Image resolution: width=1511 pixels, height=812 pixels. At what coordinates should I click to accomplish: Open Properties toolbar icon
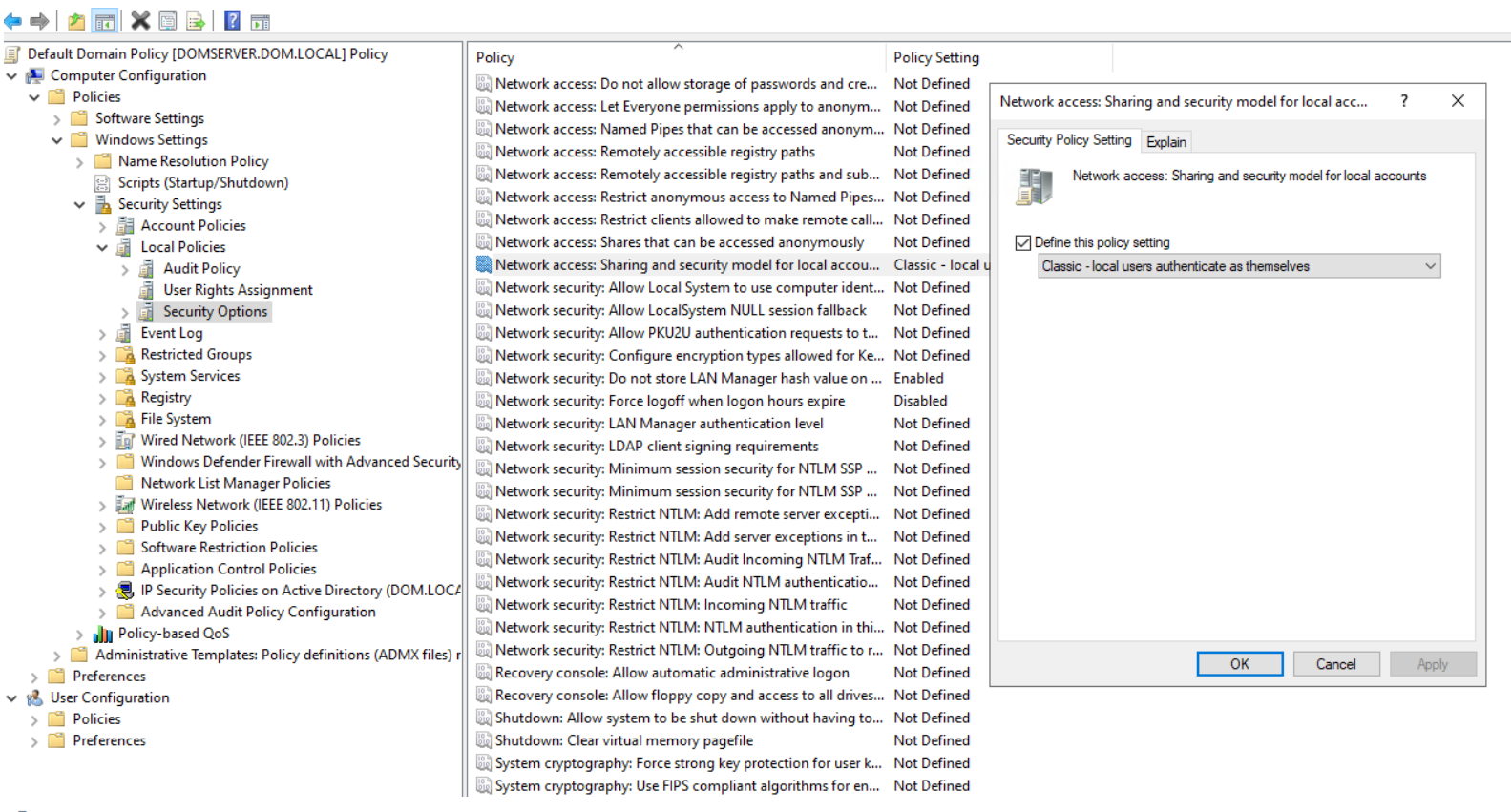point(168,21)
